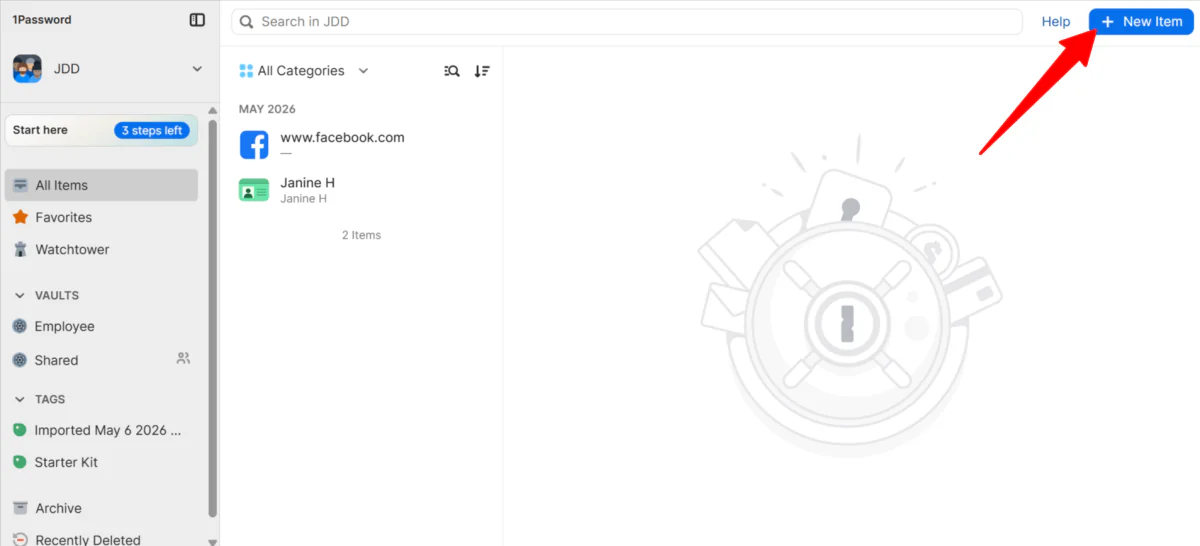This screenshot has width=1200, height=546.
Task: Click the search magnifier icon
Action: [x=247, y=22]
